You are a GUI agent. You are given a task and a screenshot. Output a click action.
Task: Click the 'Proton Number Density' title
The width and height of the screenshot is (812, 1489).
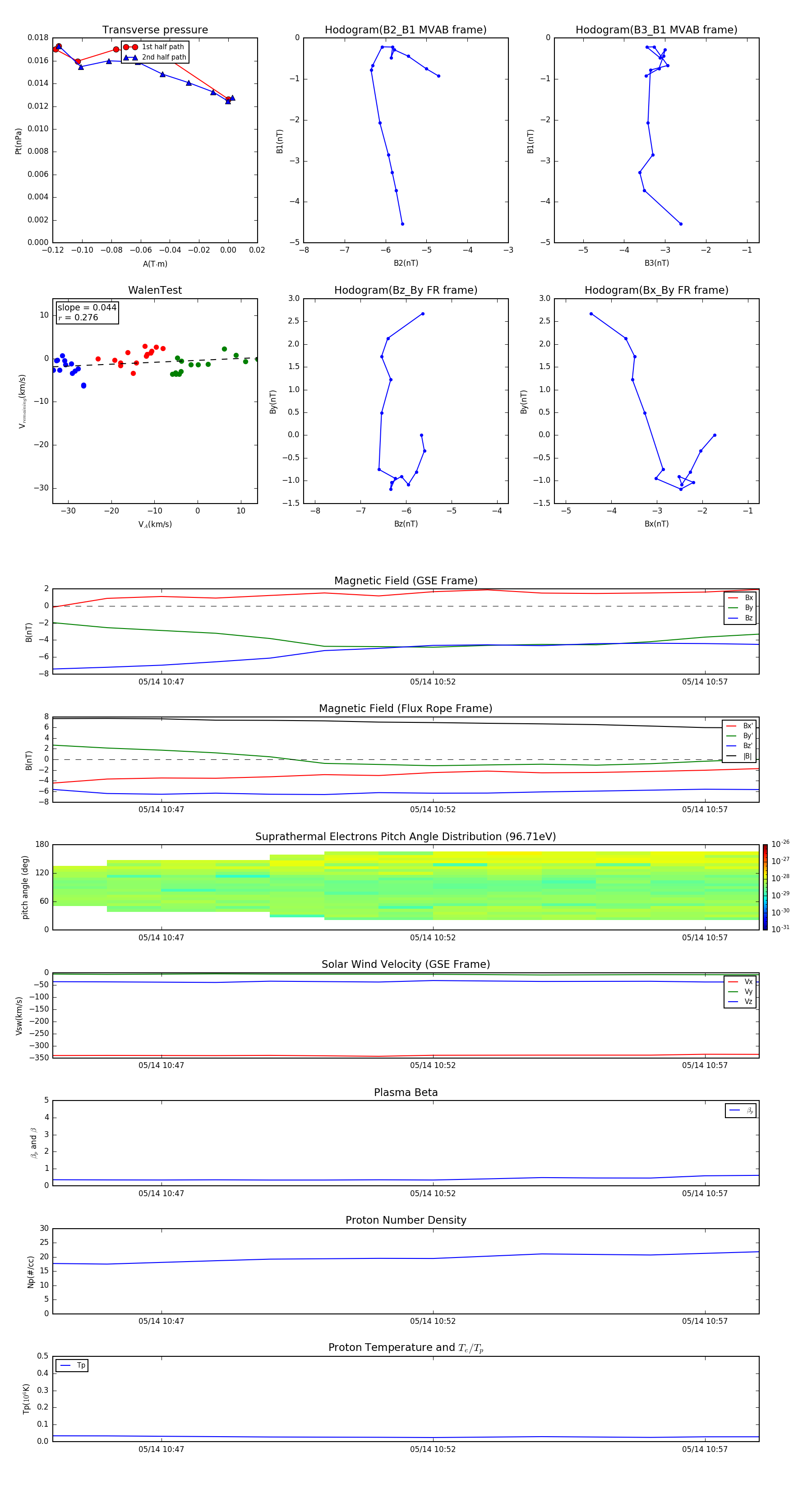pyautogui.click(x=406, y=1220)
